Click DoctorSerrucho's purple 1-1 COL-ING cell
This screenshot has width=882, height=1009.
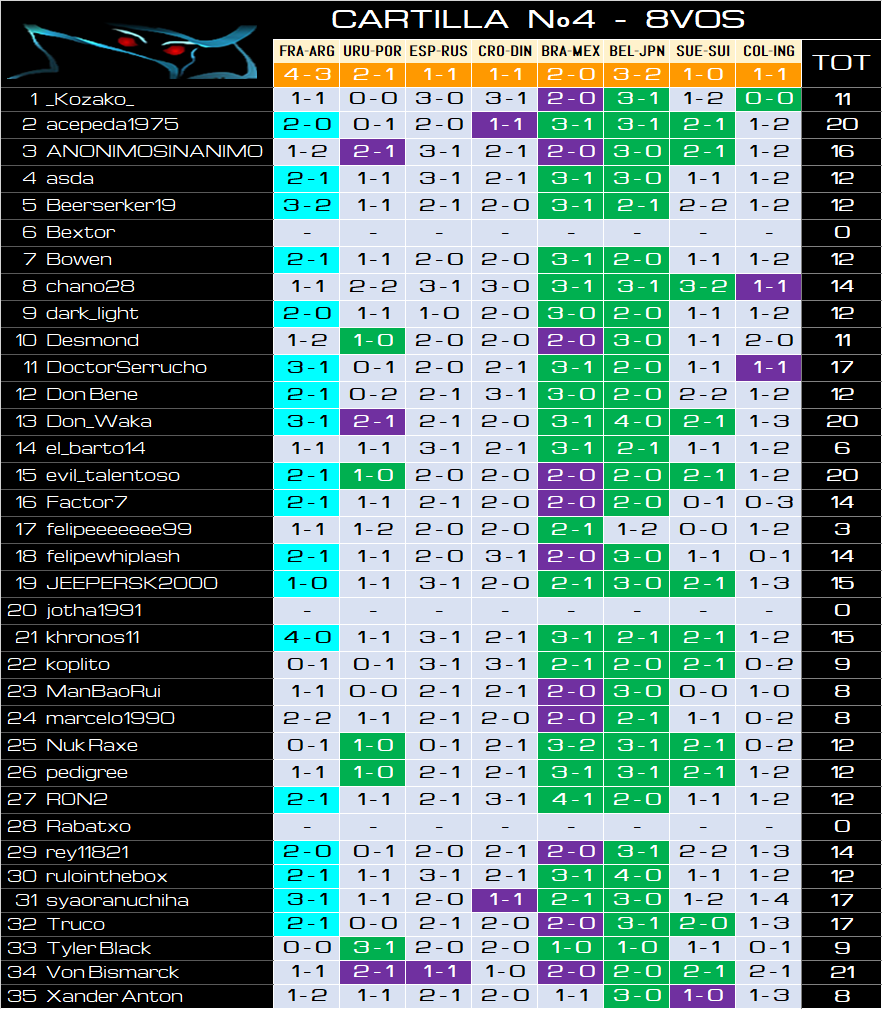769,367
